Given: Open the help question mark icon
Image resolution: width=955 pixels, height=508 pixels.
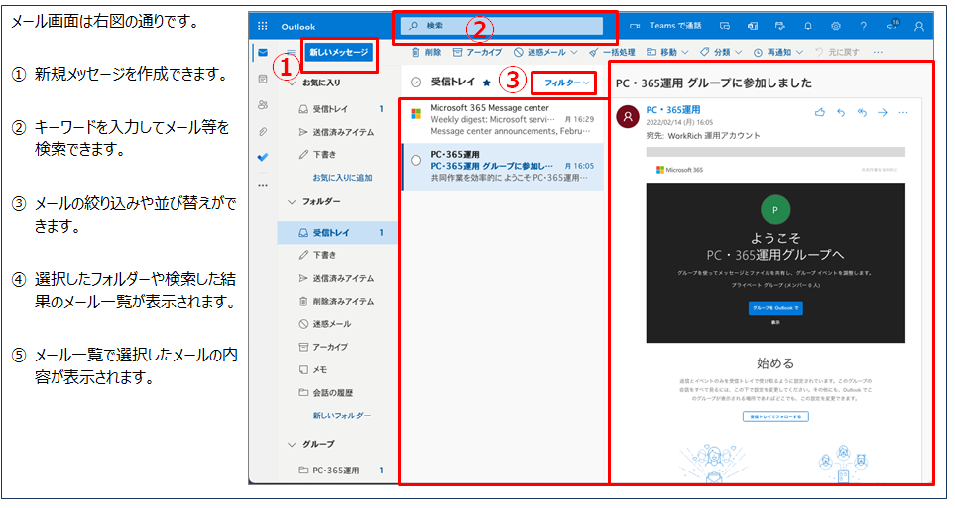Looking at the screenshot, I should 863,26.
